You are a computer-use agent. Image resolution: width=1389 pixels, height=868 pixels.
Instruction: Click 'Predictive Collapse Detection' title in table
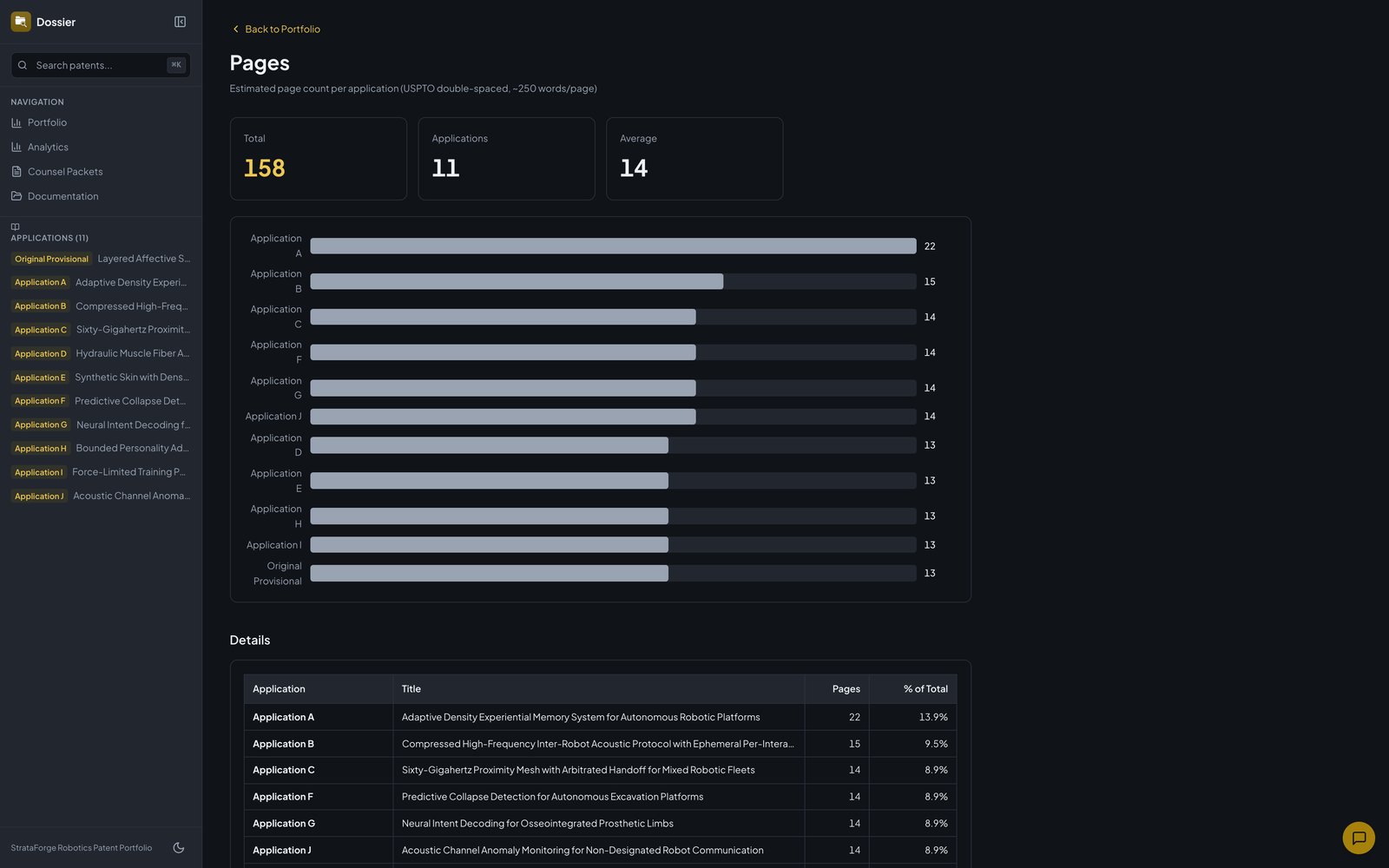(552, 797)
